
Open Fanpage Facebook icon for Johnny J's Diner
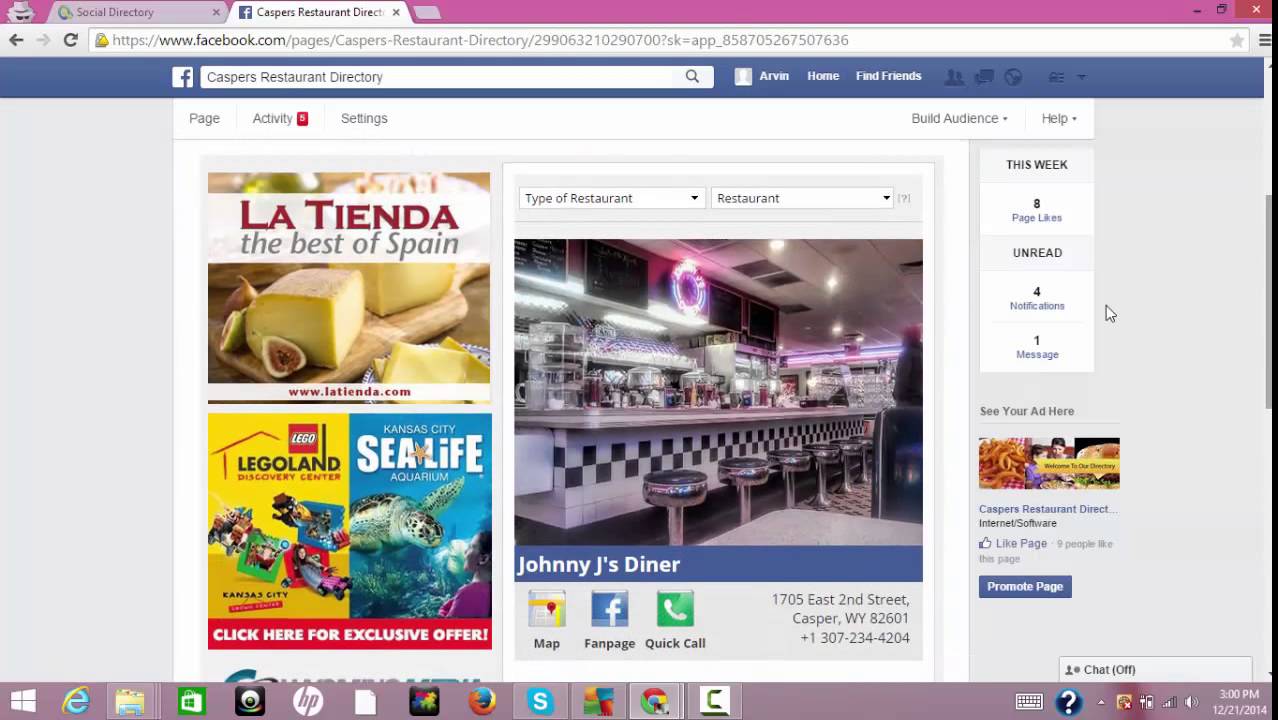click(609, 608)
